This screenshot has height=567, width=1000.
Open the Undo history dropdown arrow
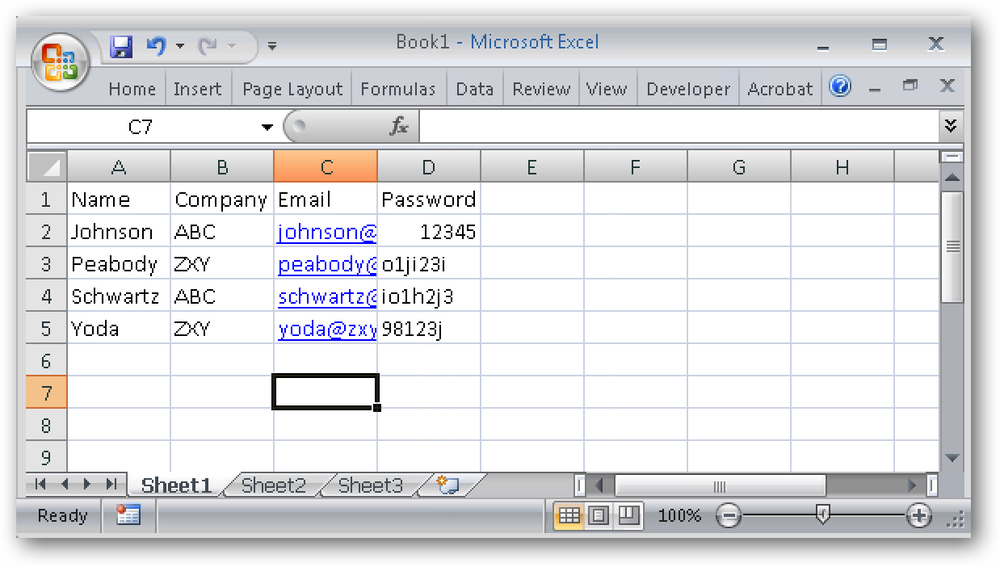[180, 46]
